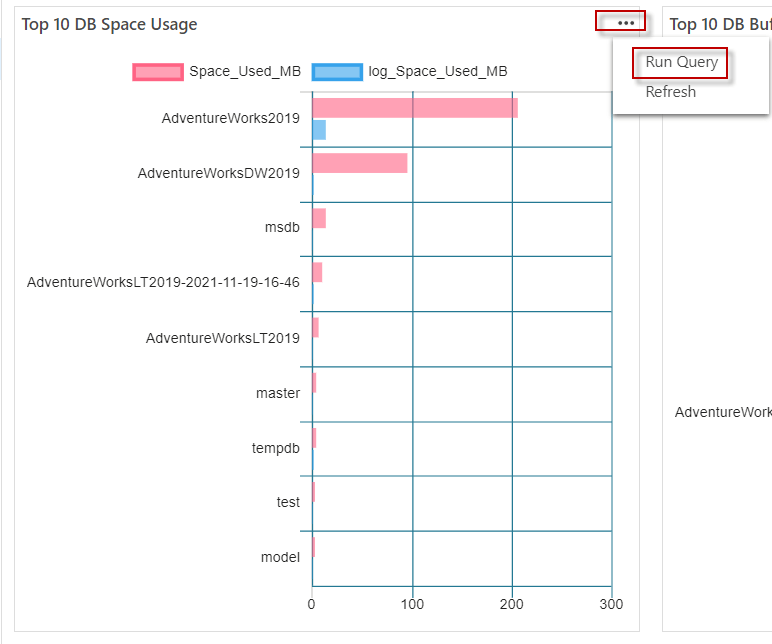Choose Refresh in the widget menu
Image resolution: width=772 pixels, height=644 pixels.
670,92
